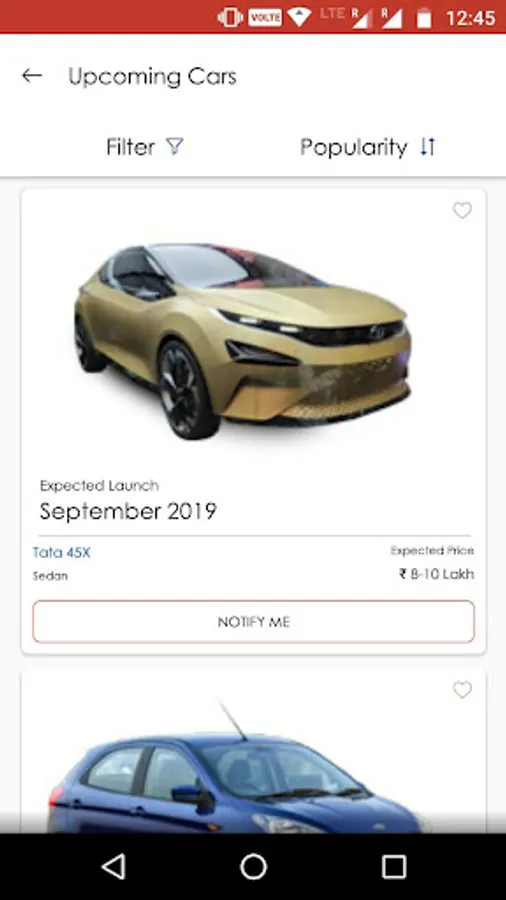The width and height of the screenshot is (506, 900).
Task: Open Android back navigation button
Action: [x=113, y=866]
